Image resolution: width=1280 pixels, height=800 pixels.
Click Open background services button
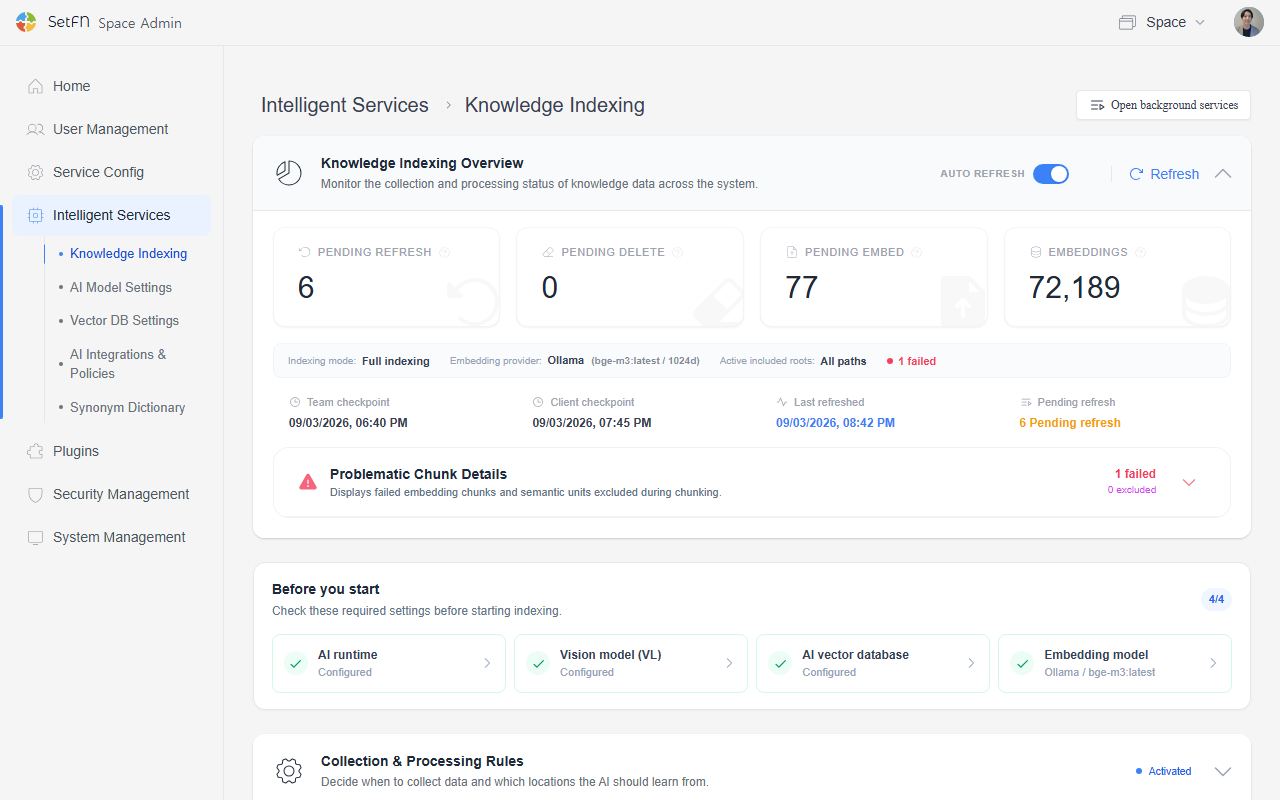point(1163,105)
